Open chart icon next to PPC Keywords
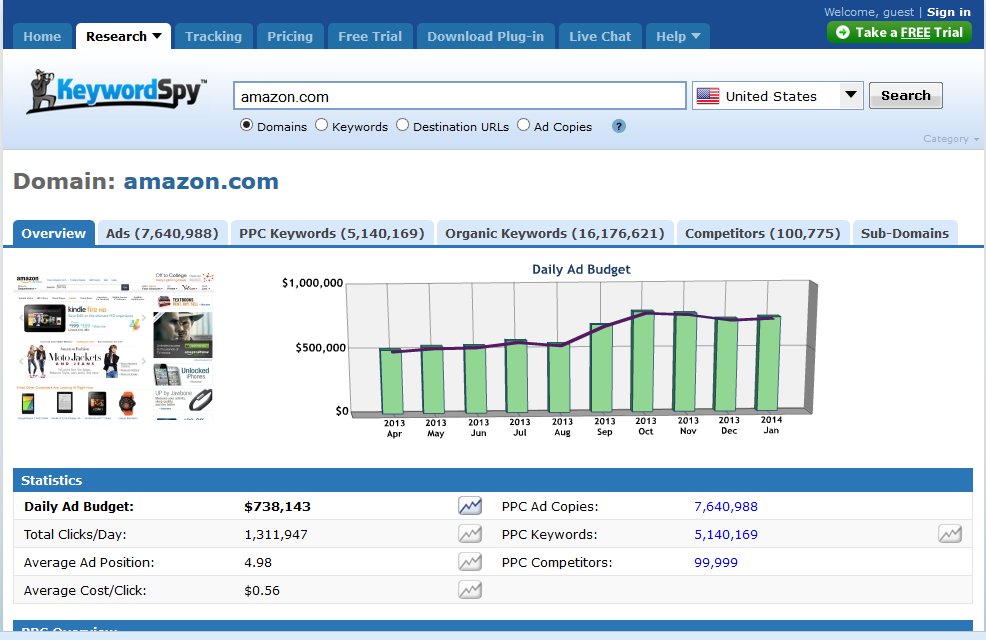The width and height of the screenshot is (986, 640). coord(950,534)
